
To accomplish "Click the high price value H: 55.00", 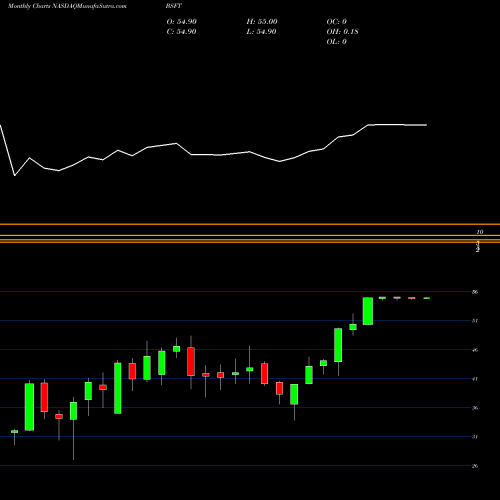I will pos(262,22).
